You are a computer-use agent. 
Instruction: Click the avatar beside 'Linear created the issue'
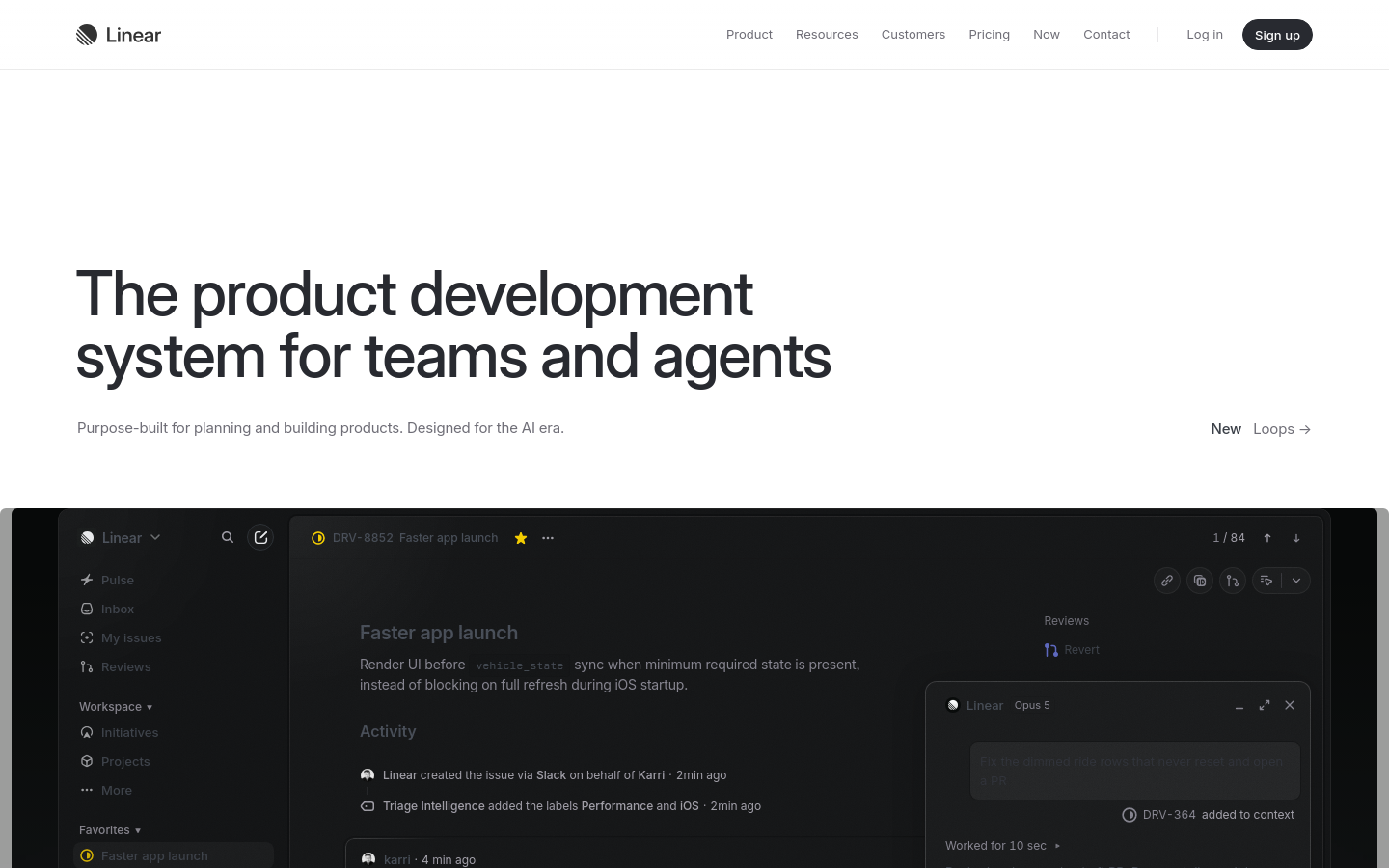368,775
